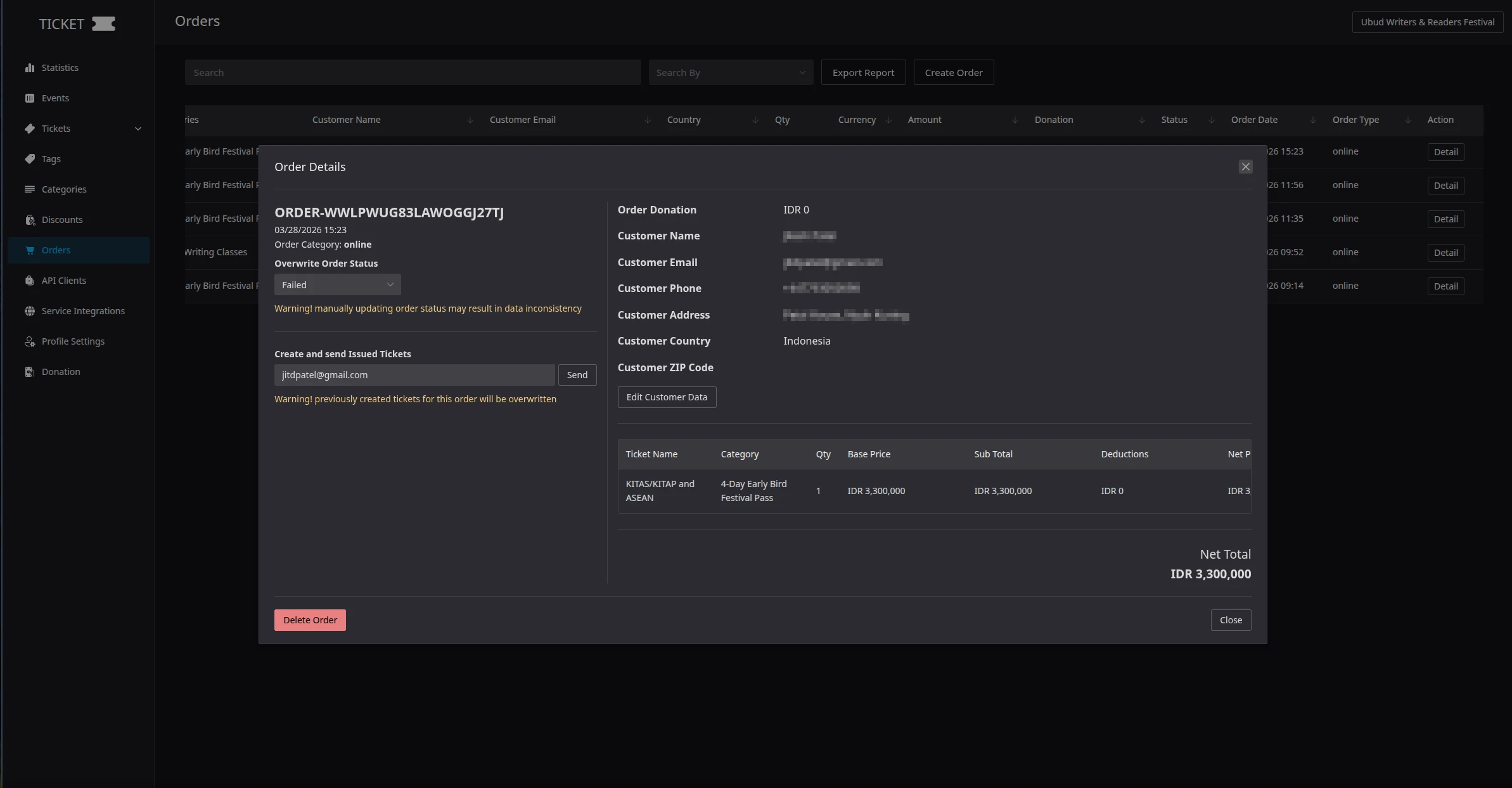Expand the Tickets submenu chevron
Screen dimensions: 1512x788
click(138, 129)
